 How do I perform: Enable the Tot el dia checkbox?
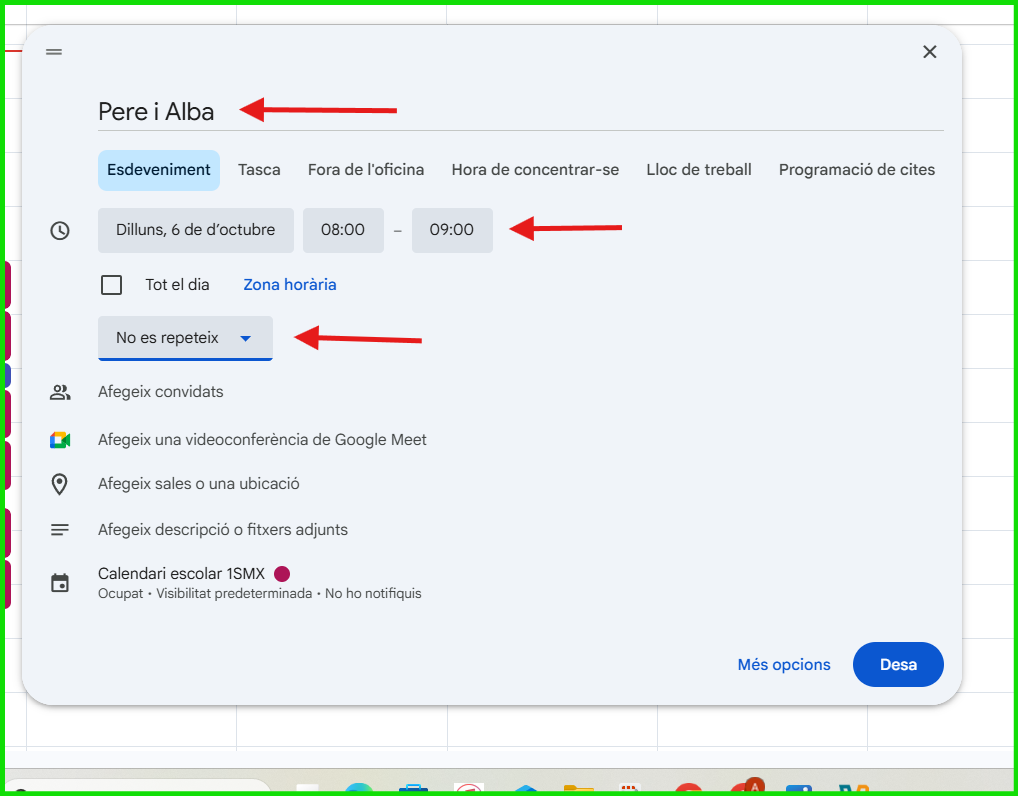[112, 285]
